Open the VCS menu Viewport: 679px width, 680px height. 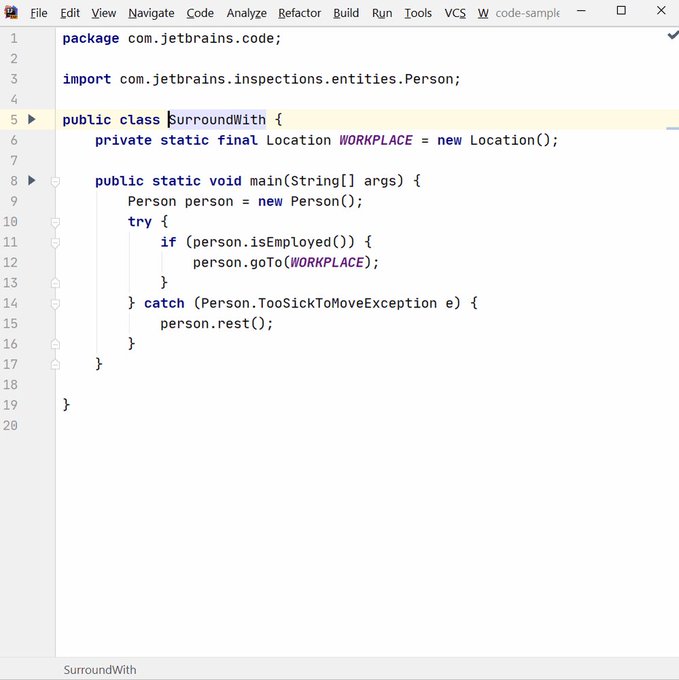455,13
